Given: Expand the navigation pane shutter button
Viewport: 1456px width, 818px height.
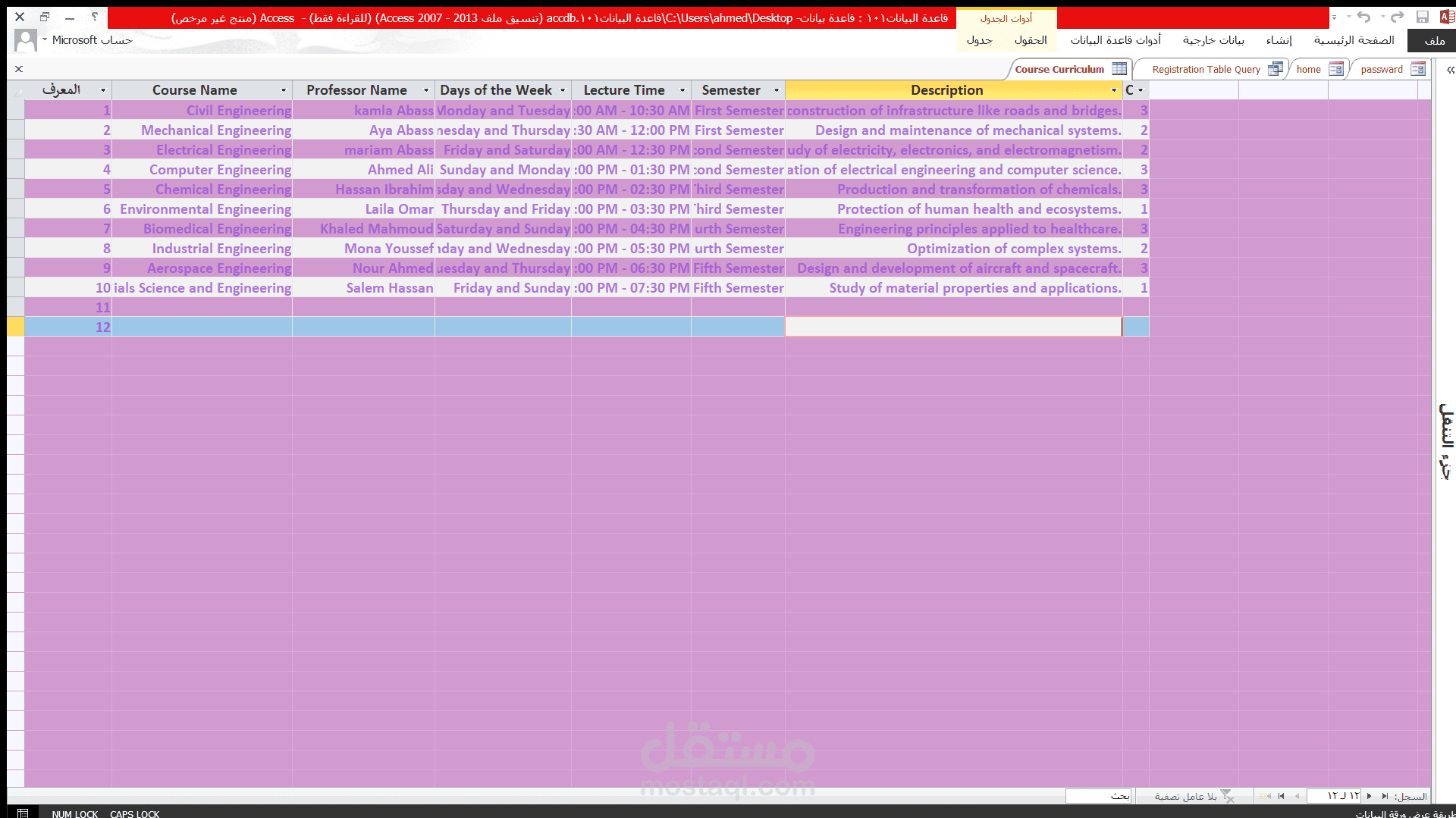Looking at the screenshot, I should pos(1450,70).
